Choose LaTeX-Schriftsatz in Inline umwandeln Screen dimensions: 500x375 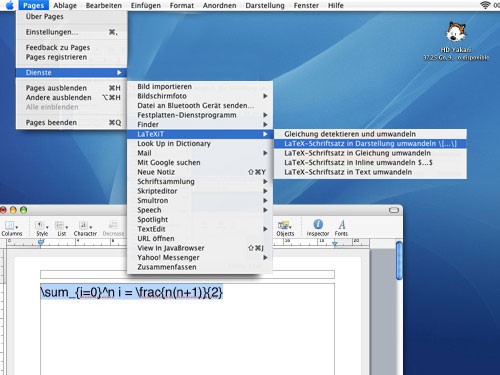[x=370, y=163]
